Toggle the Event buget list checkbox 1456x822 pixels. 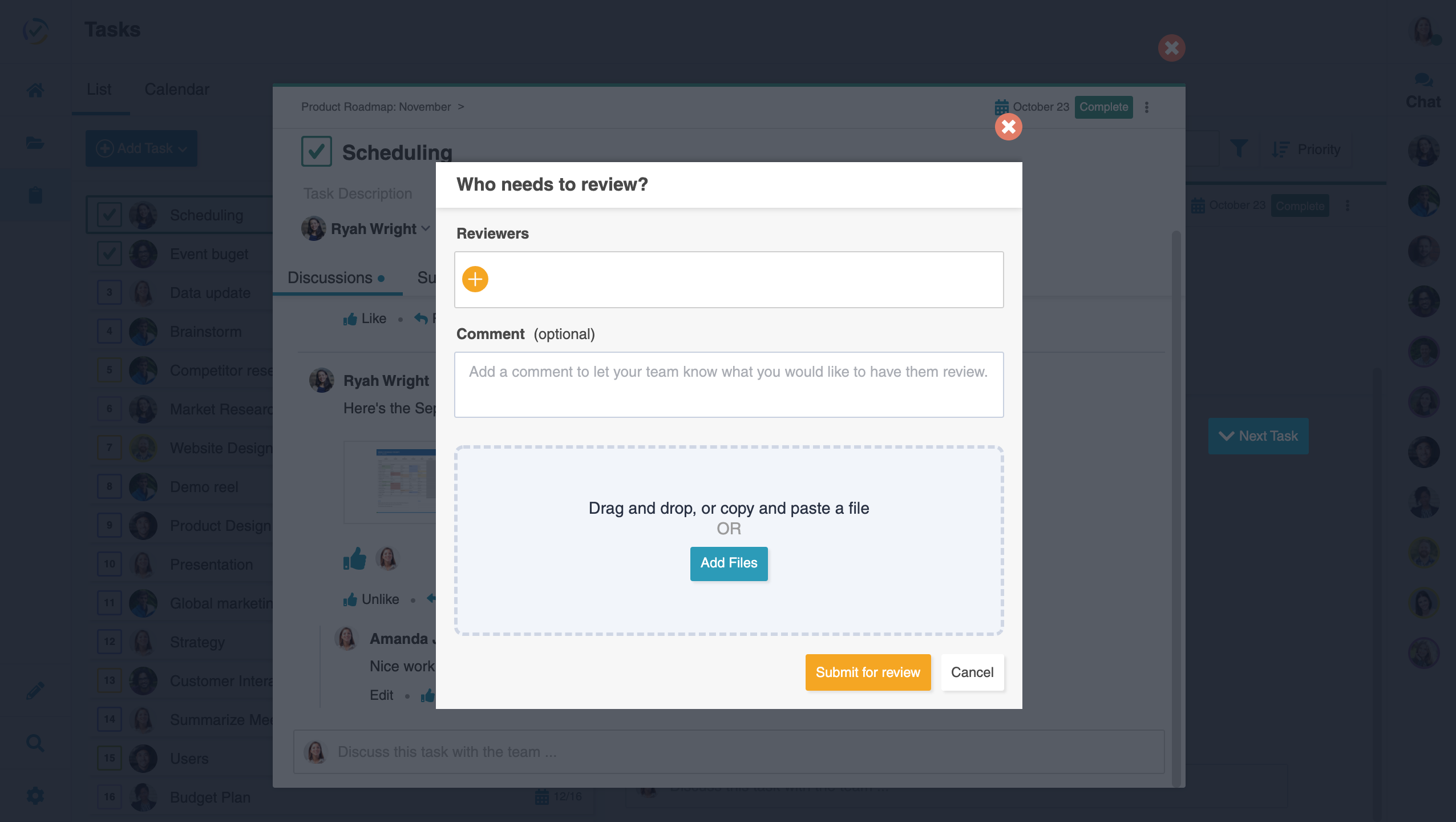[x=109, y=253]
